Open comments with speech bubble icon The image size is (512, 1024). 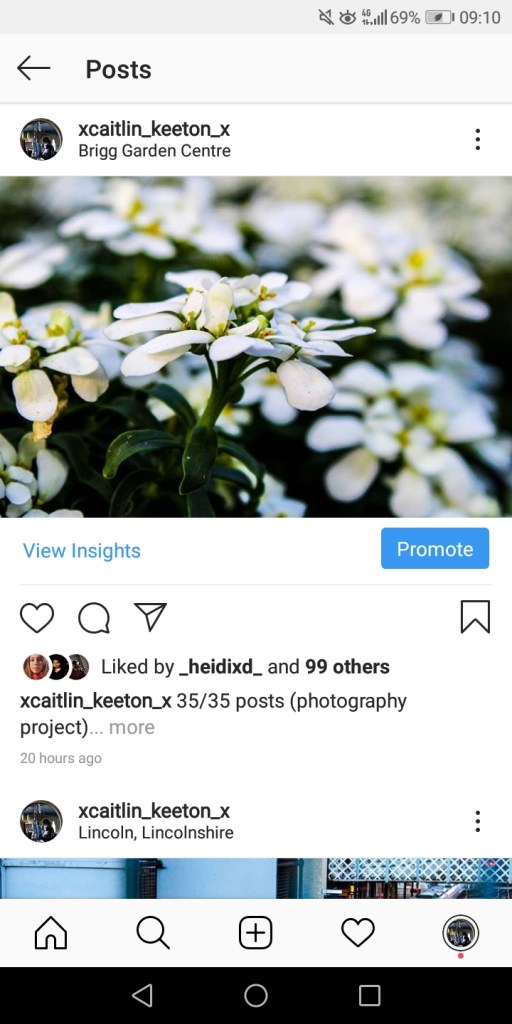click(94, 617)
